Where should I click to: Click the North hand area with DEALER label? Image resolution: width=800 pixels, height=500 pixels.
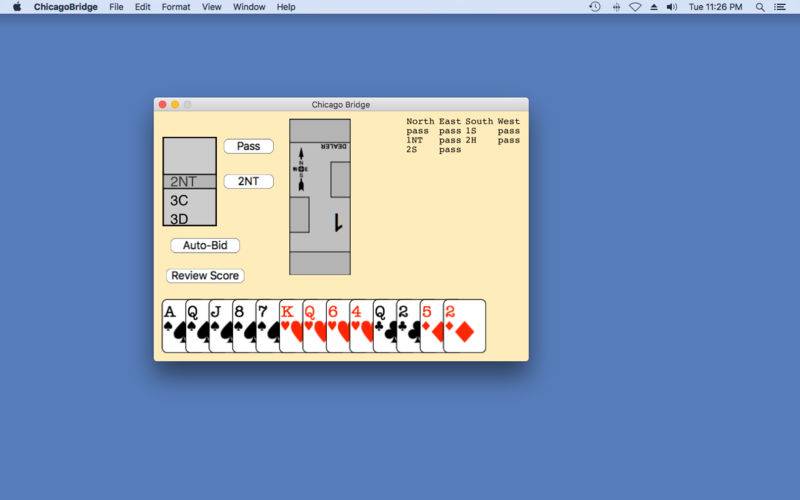coord(320,131)
